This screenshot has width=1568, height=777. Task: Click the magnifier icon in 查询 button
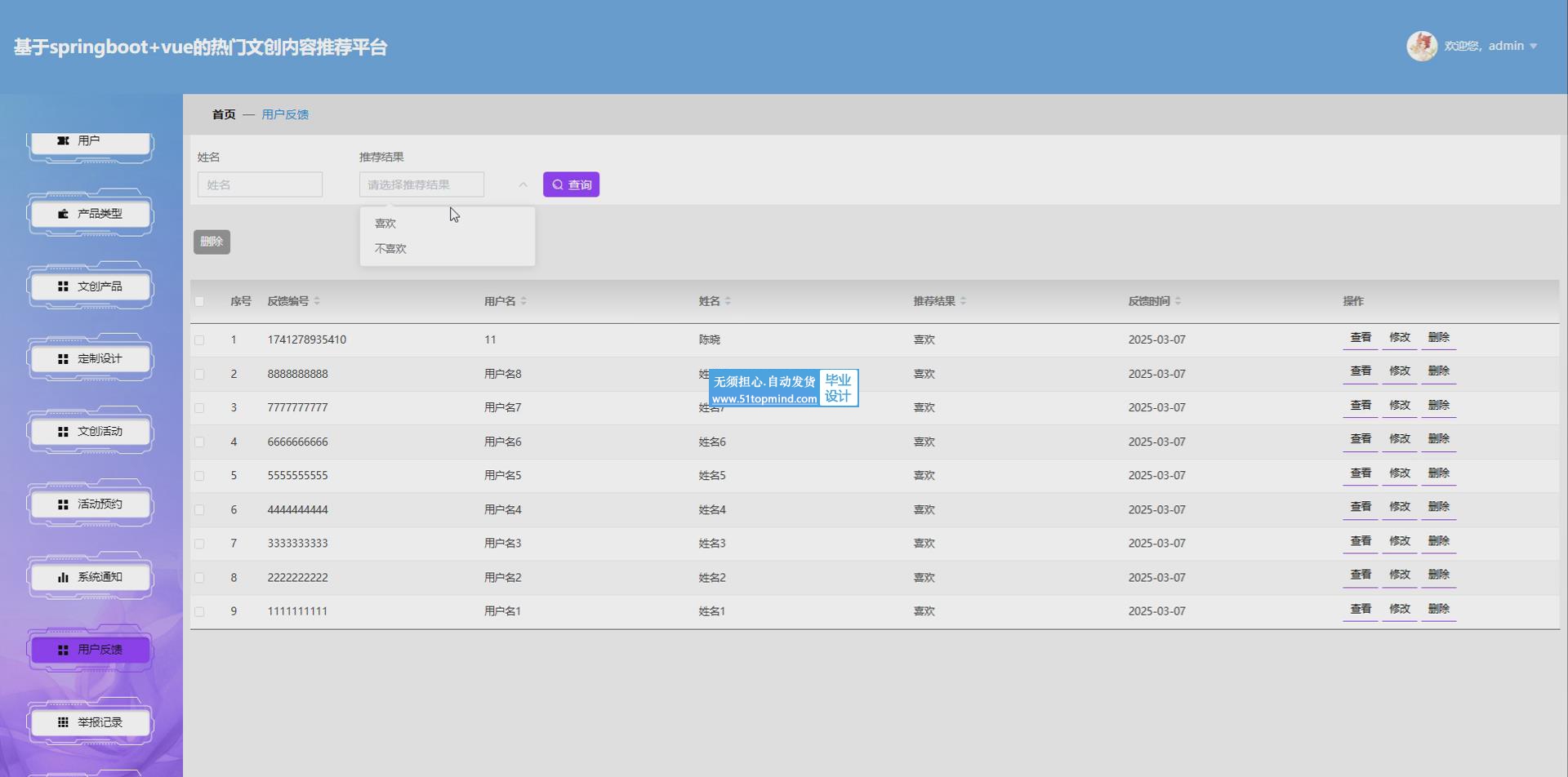[x=558, y=185]
